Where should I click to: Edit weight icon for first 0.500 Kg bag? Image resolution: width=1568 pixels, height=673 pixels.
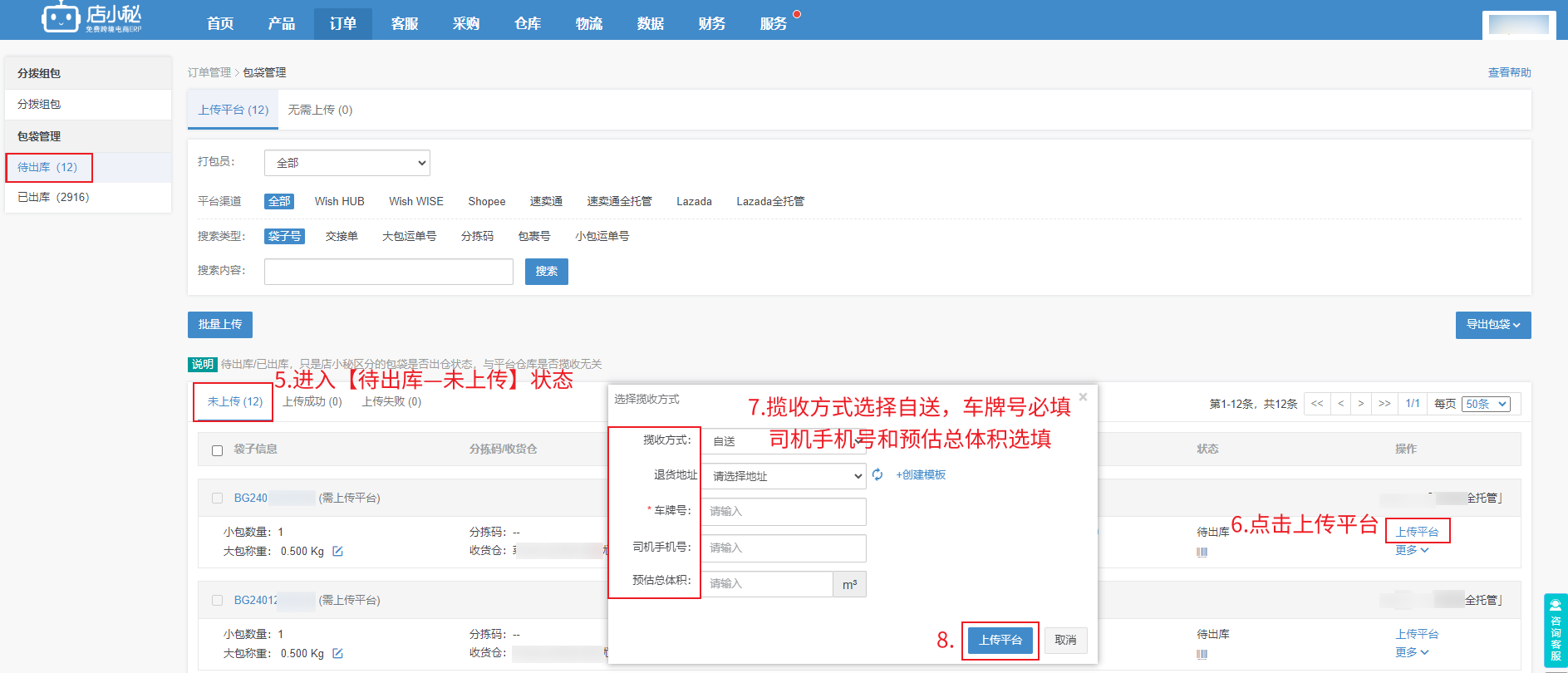coord(337,551)
